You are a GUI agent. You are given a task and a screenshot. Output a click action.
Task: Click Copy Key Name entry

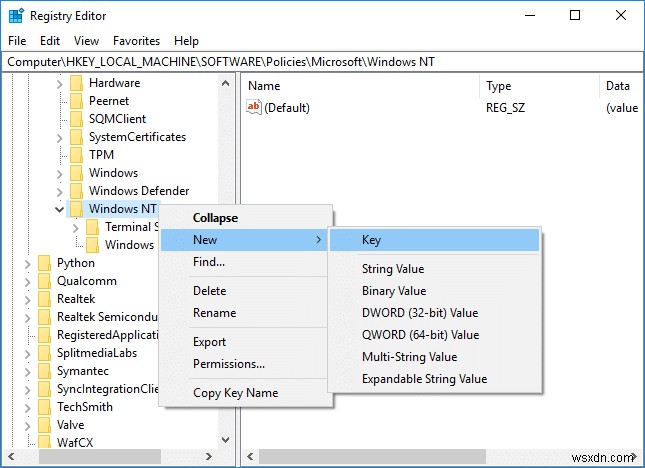tap(235, 393)
